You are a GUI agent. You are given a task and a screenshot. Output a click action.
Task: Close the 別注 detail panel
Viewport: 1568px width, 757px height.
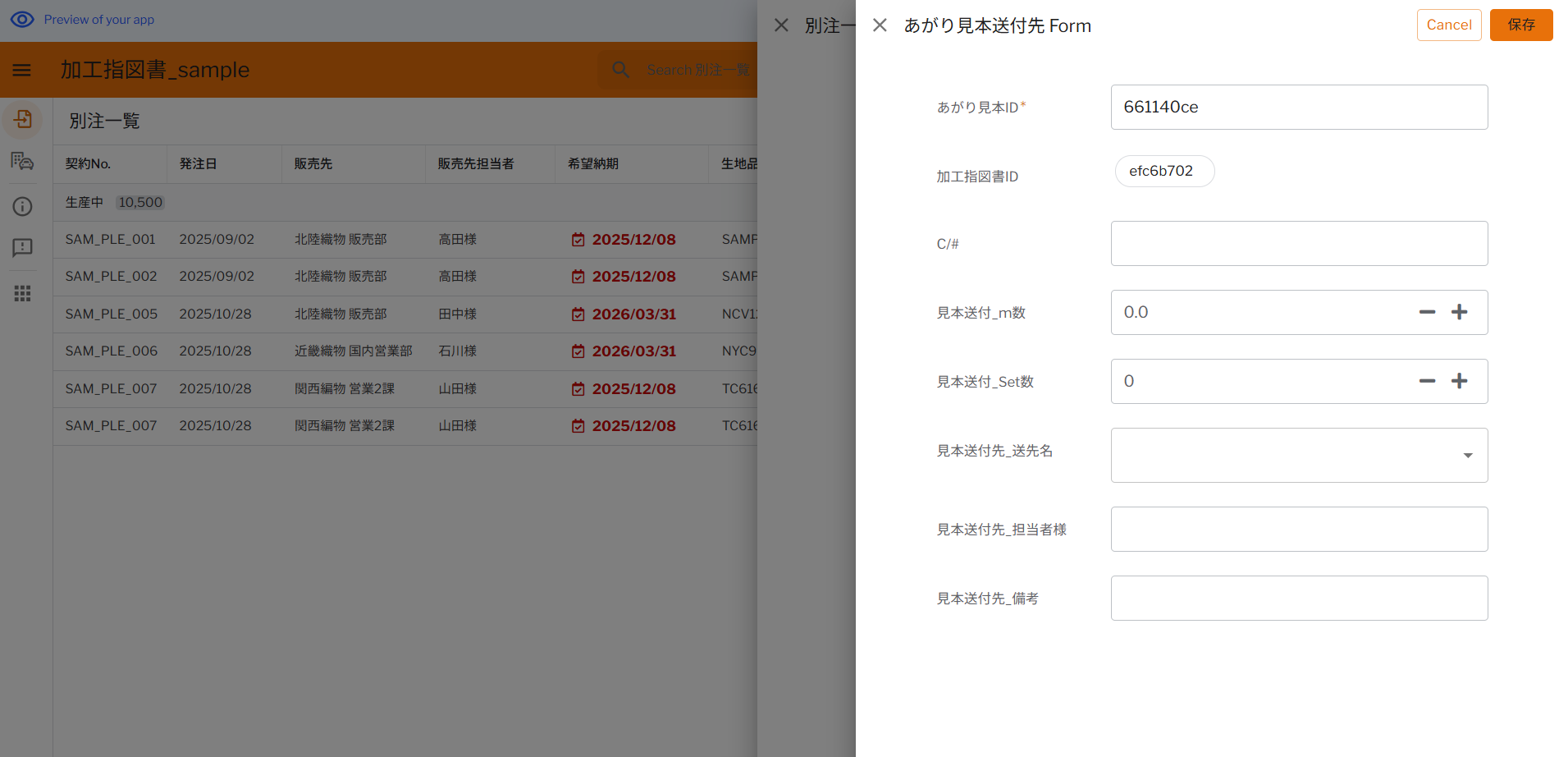click(x=781, y=25)
